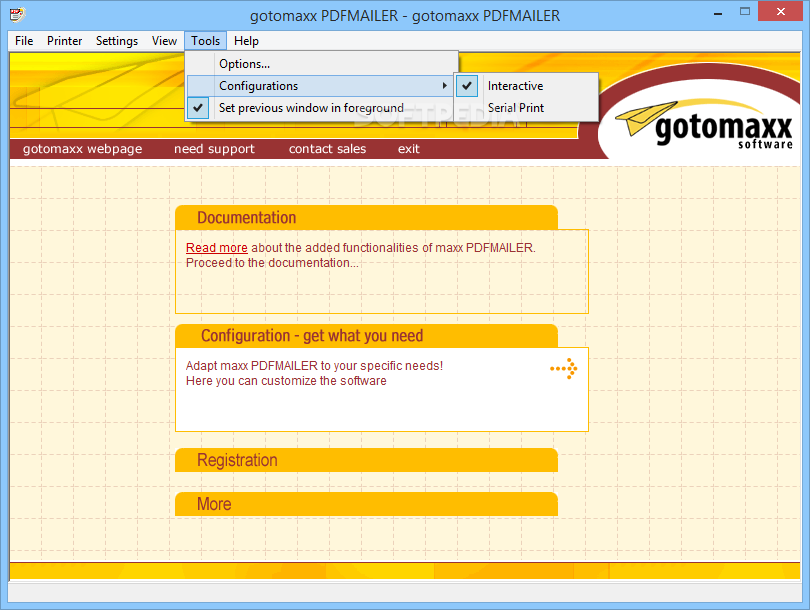This screenshot has height=610, width=810.
Task: Open Options... from the Tools menu
Action: point(320,64)
